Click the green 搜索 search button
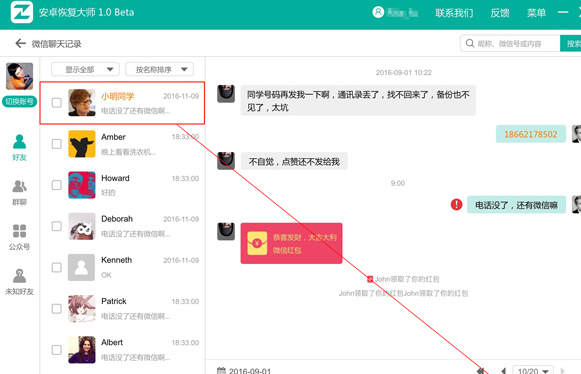This screenshot has height=374, width=581. point(571,43)
